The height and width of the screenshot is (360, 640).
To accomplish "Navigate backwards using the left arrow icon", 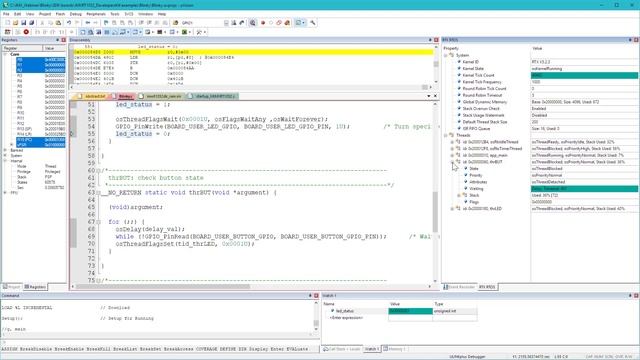I will coord(88,23).
